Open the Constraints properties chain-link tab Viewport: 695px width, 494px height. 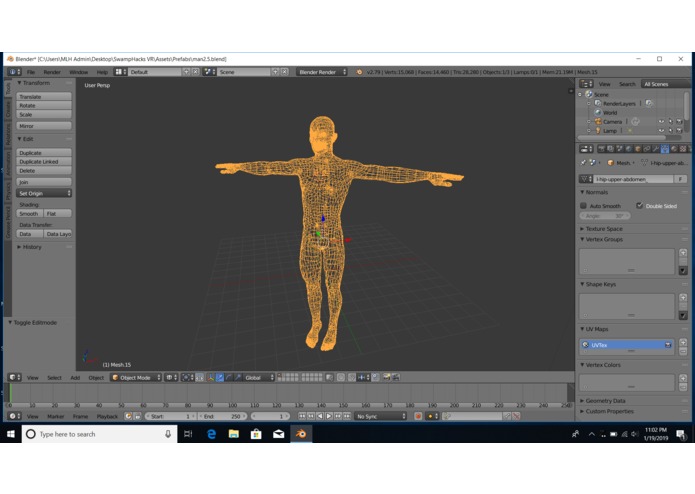click(x=647, y=149)
